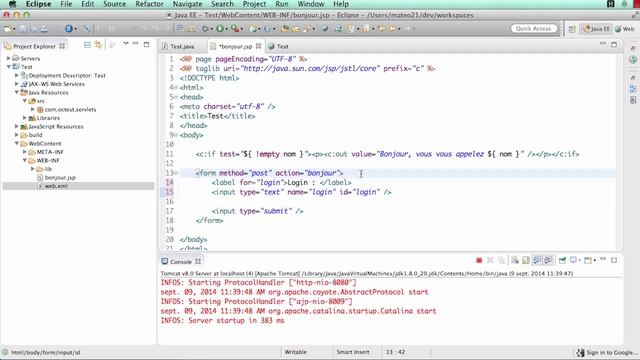Open the Apple menu

12,4
